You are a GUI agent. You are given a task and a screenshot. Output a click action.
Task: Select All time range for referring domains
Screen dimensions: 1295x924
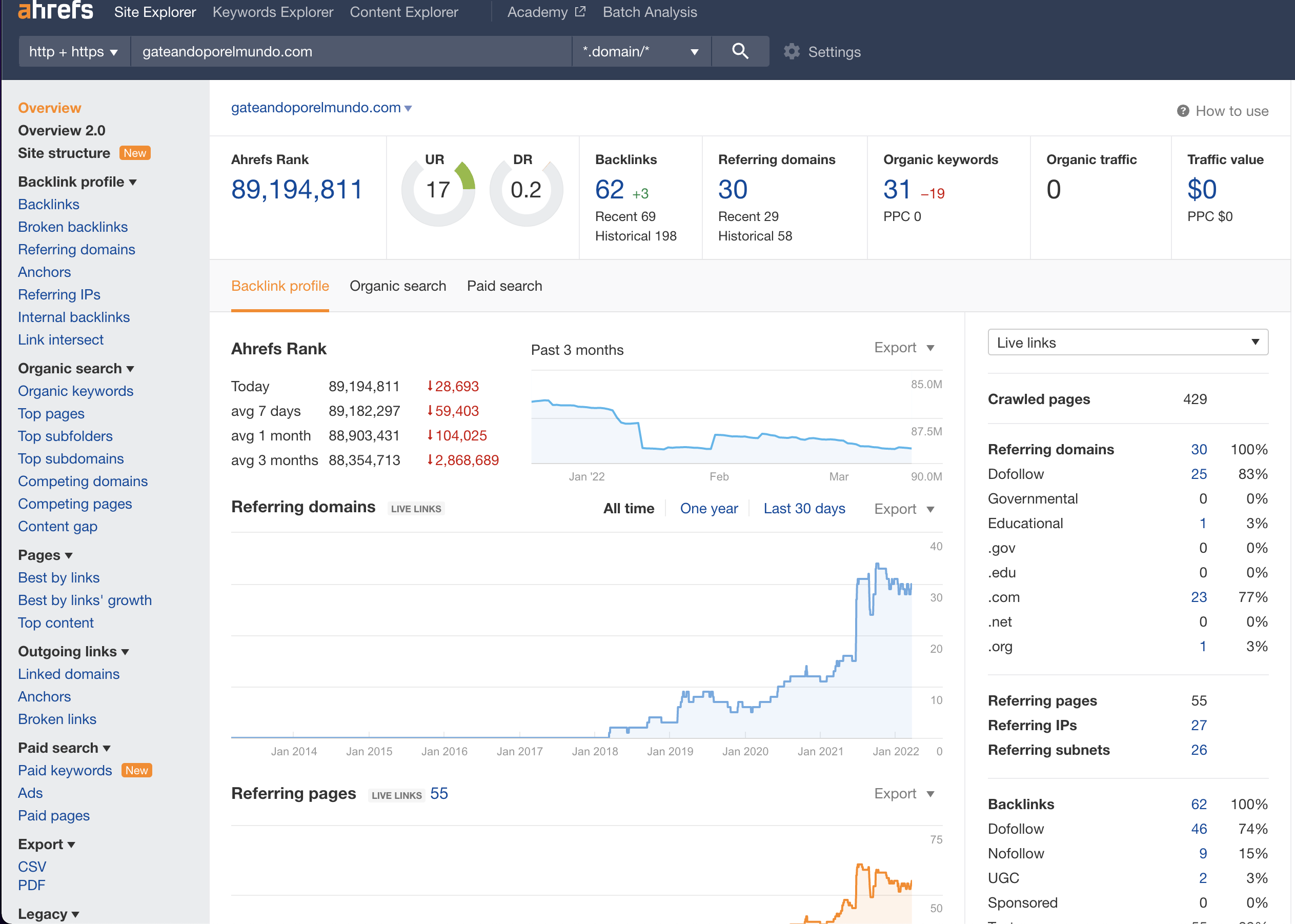pos(629,508)
